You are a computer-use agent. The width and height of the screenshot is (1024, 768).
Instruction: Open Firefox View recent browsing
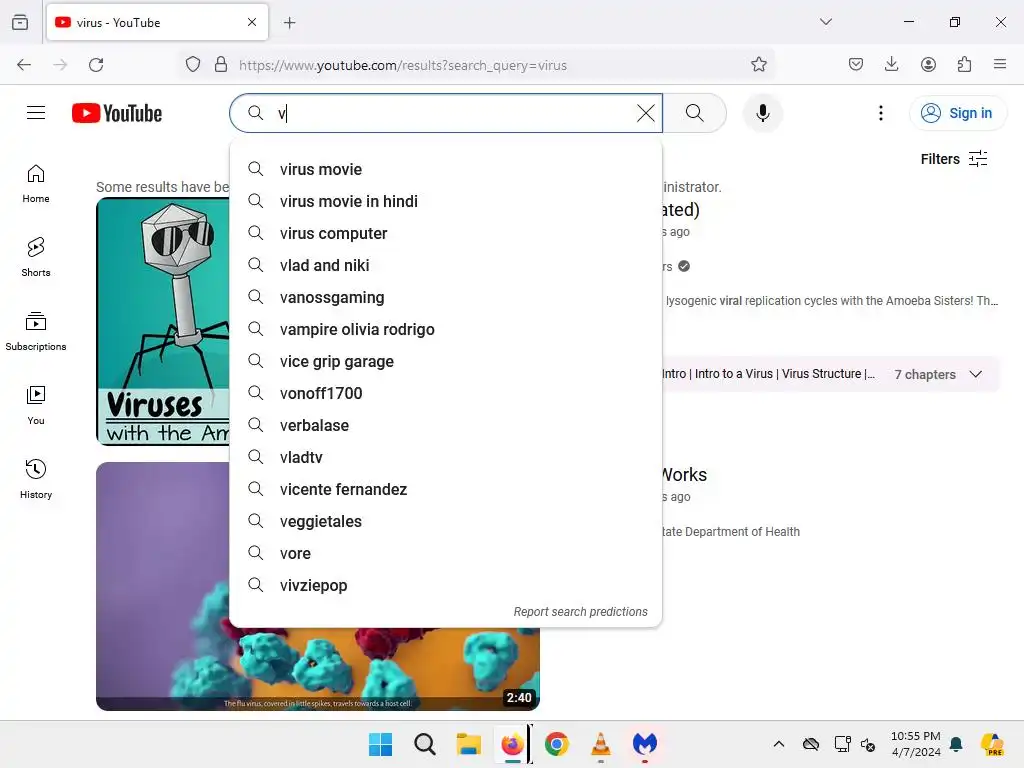point(20,22)
